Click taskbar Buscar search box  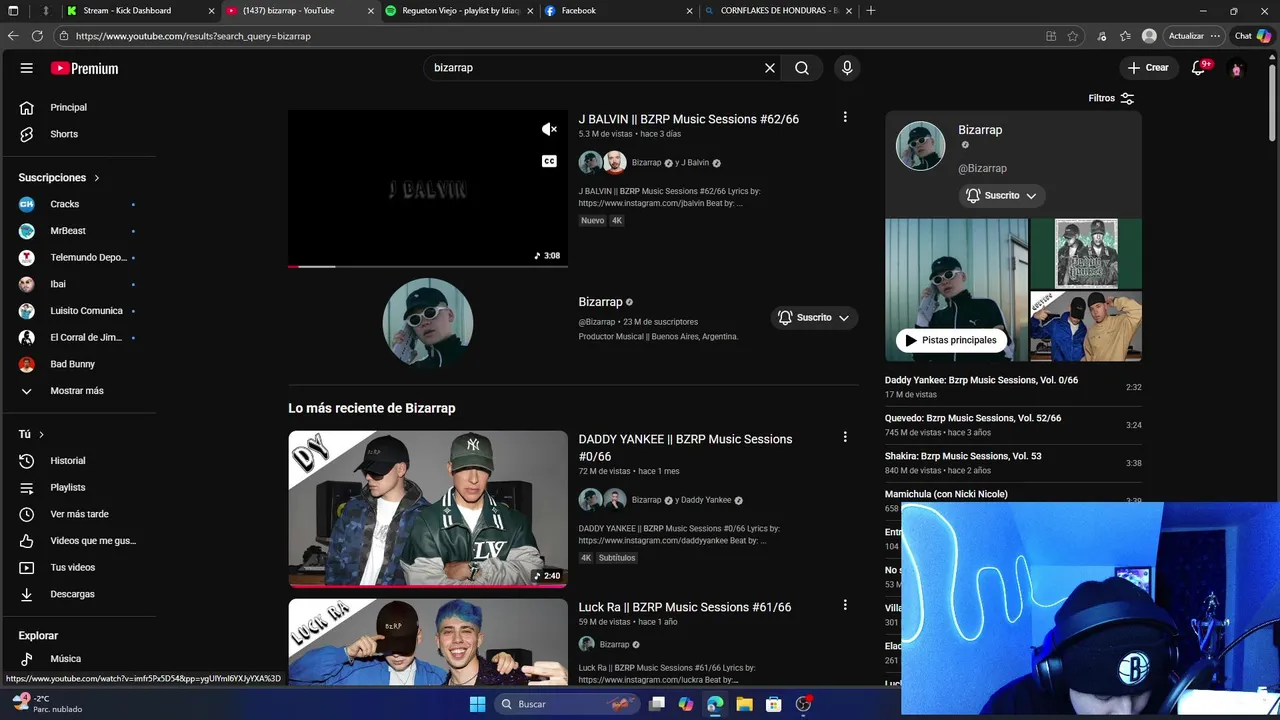click(x=567, y=704)
